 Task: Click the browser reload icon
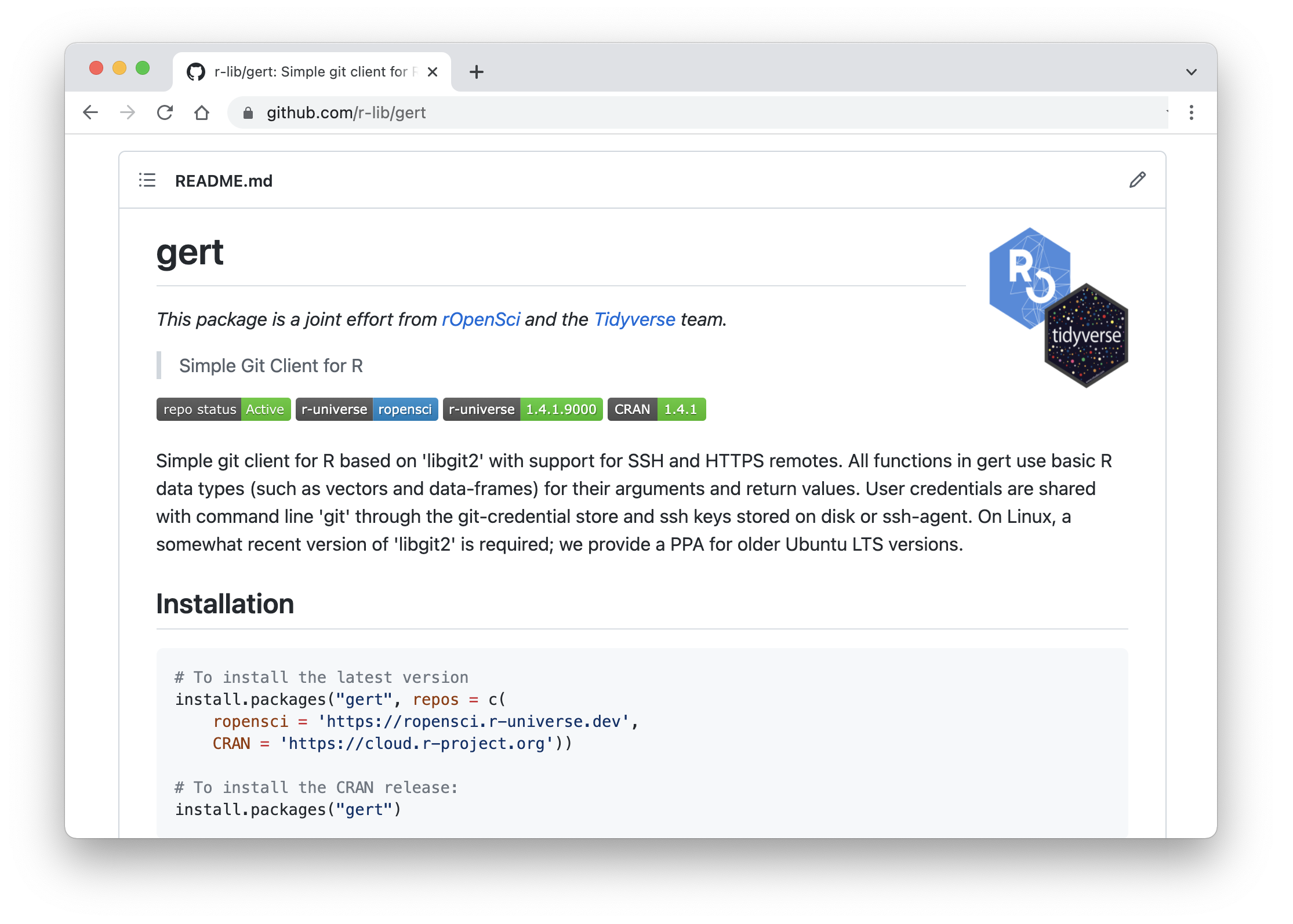point(165,112)
